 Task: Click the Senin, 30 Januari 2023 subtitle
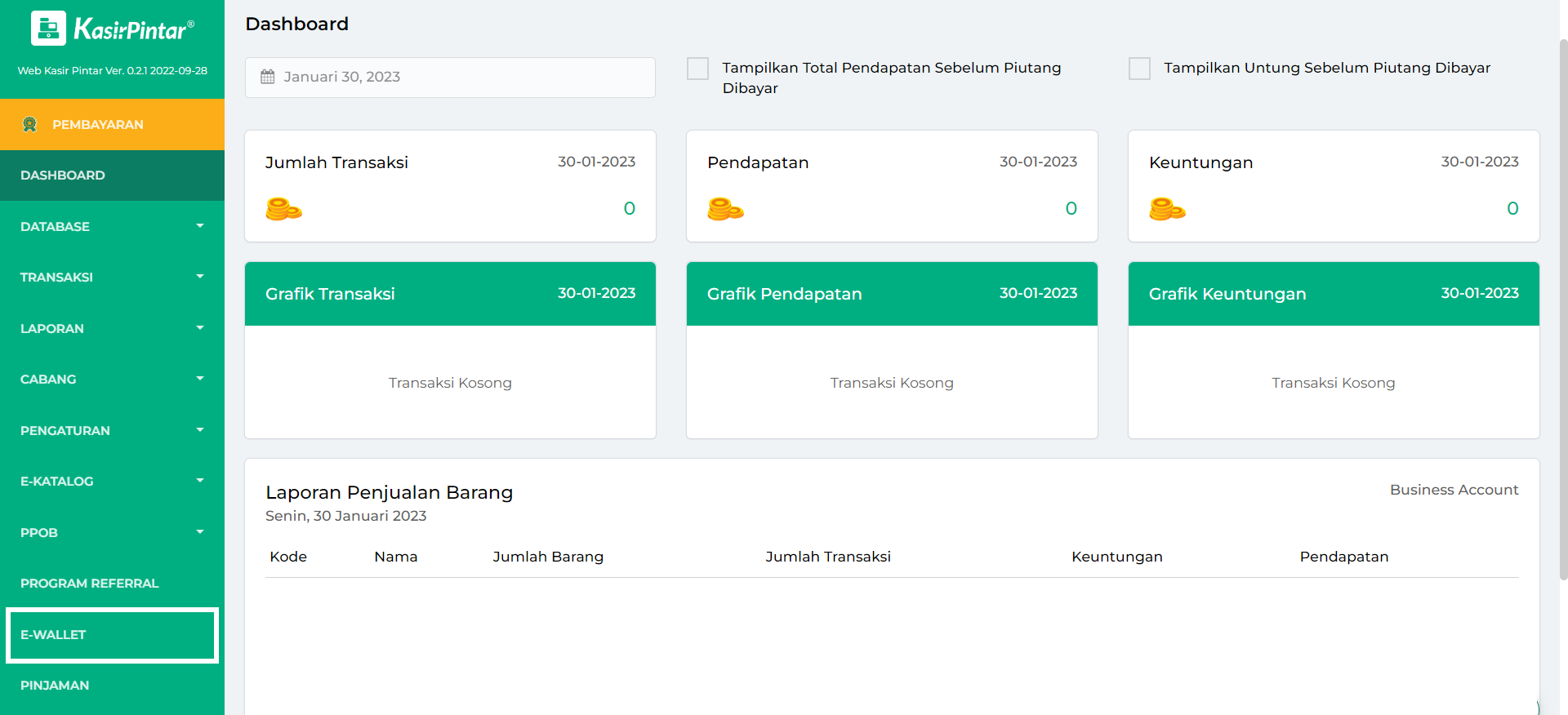[346, 516]
